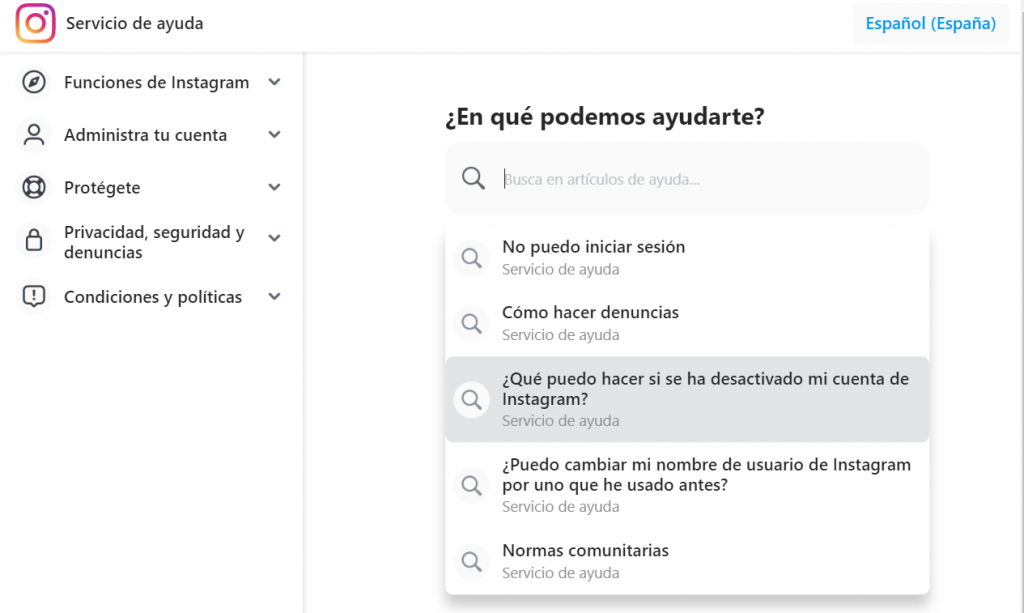
Task: Click the search icon beside Cómo hacer denuncias
Action: point(472,323)
